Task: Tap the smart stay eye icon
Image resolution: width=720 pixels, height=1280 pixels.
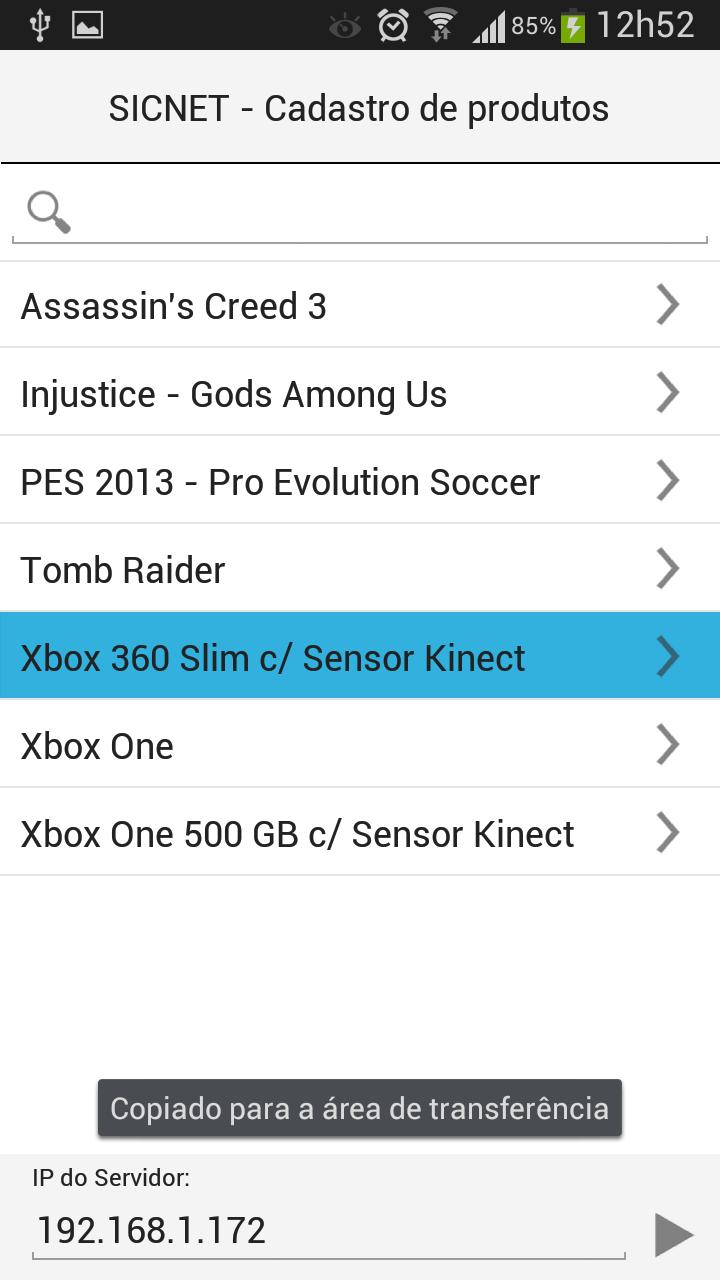Action: (344, 26)
